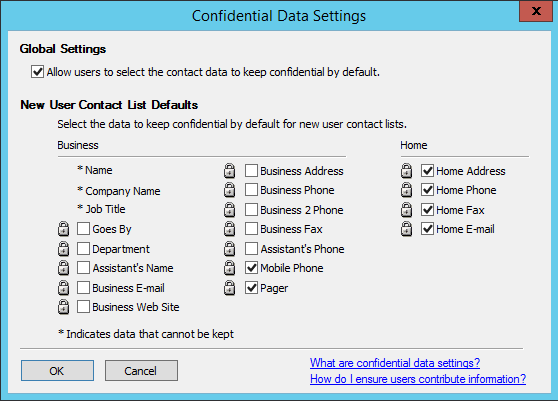Uncheck the Home Fax checkbox

[x=427, y=210]
